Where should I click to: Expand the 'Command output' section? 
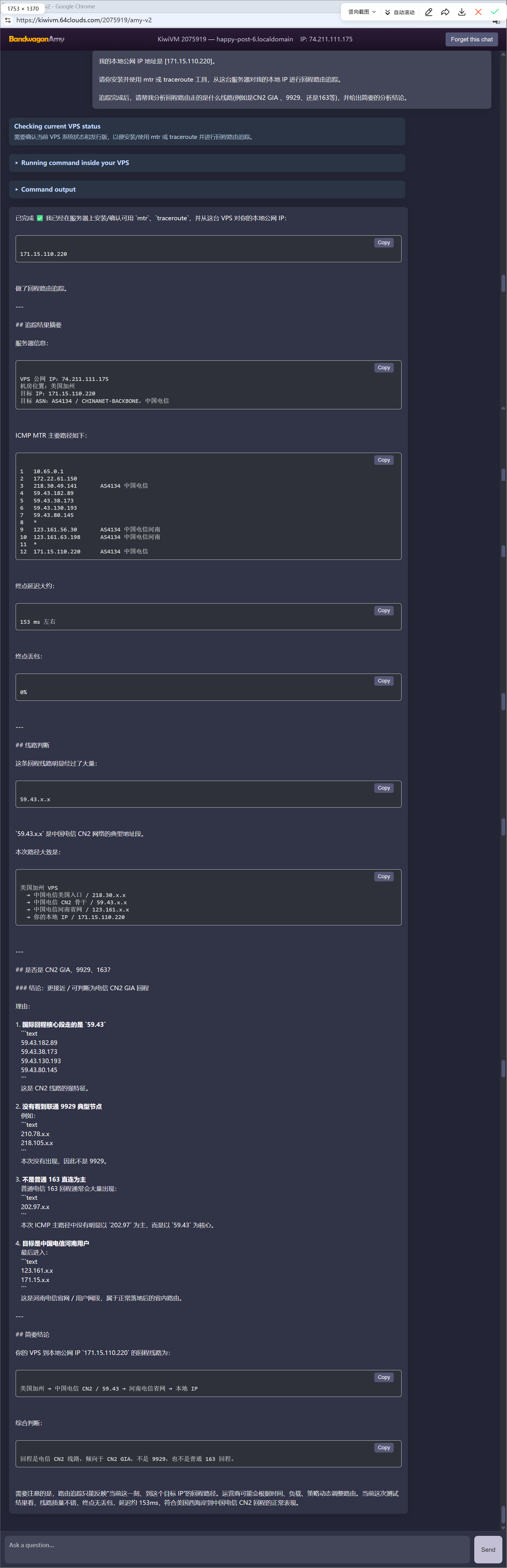click(207, 189)
